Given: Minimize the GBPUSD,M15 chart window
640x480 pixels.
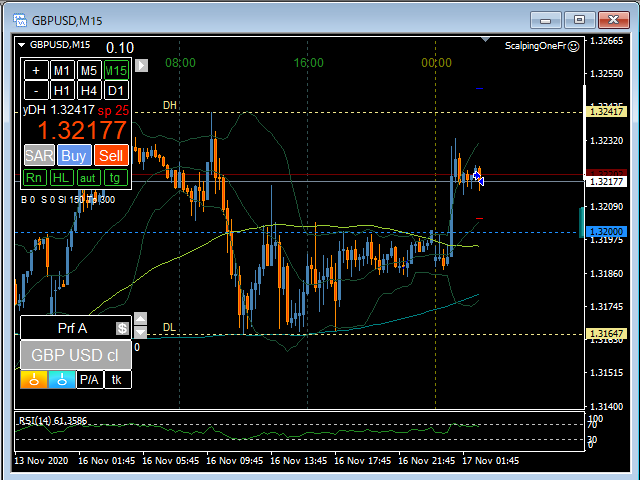Looking at the screenshot, I should (x=546, y=20).
